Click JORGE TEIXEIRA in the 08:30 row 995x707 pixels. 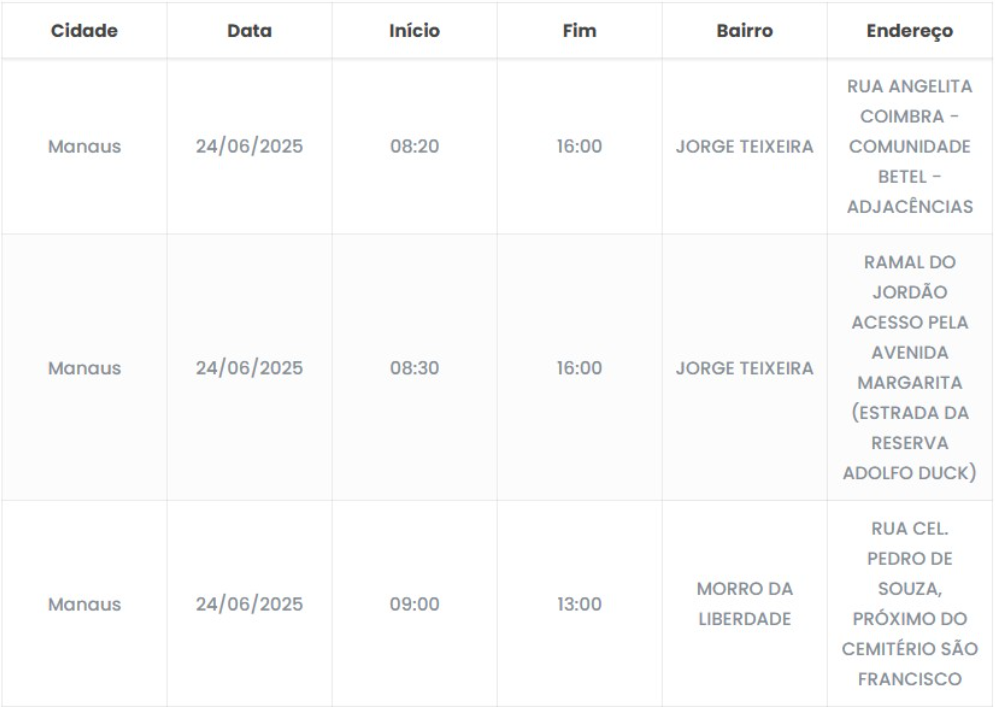click(744, 368)
